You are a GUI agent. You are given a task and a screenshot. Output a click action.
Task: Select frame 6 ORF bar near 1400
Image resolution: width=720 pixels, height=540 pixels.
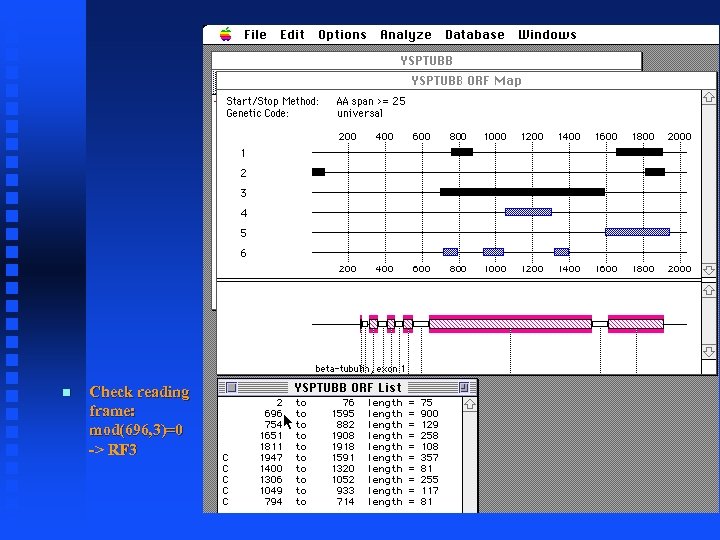tap(562, 252)
